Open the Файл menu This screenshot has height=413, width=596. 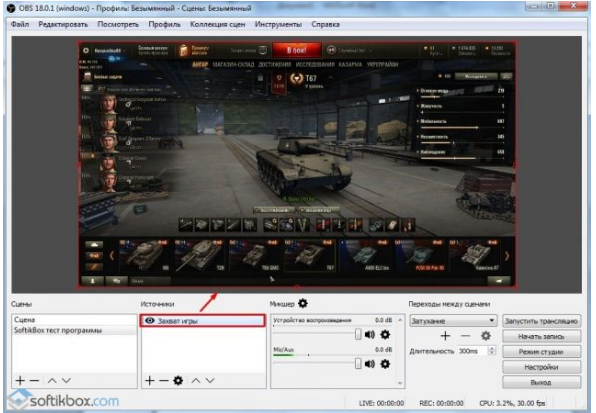pos(20,24)
